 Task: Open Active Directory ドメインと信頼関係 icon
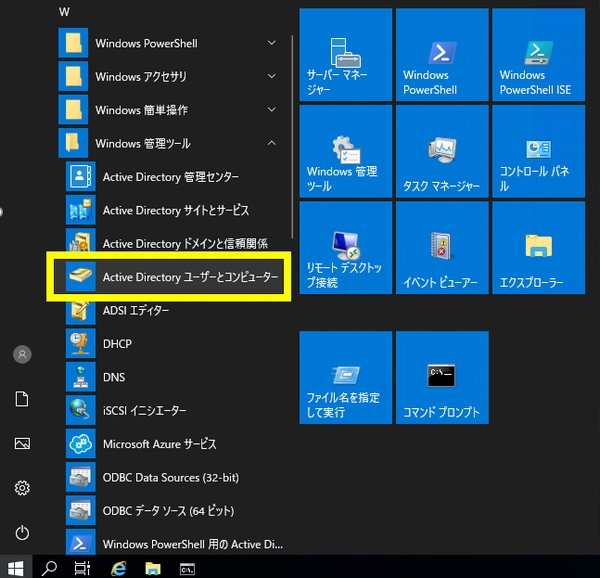click(80, 241)
